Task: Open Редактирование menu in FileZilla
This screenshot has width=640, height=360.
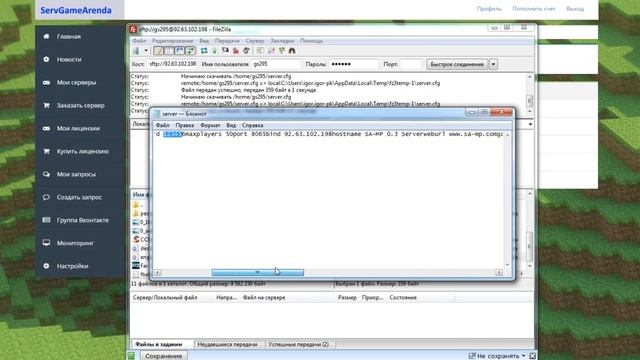Action: point(172,41)
